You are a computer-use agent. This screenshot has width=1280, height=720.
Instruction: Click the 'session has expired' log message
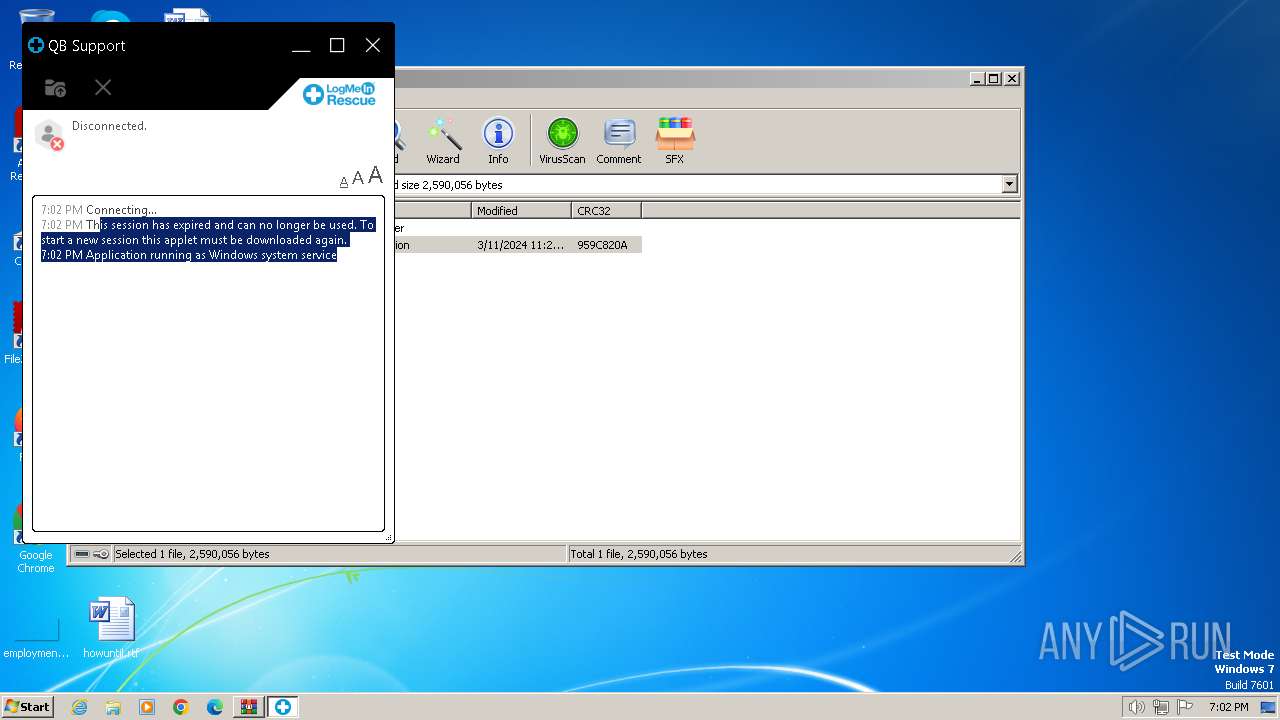(208, 233)
